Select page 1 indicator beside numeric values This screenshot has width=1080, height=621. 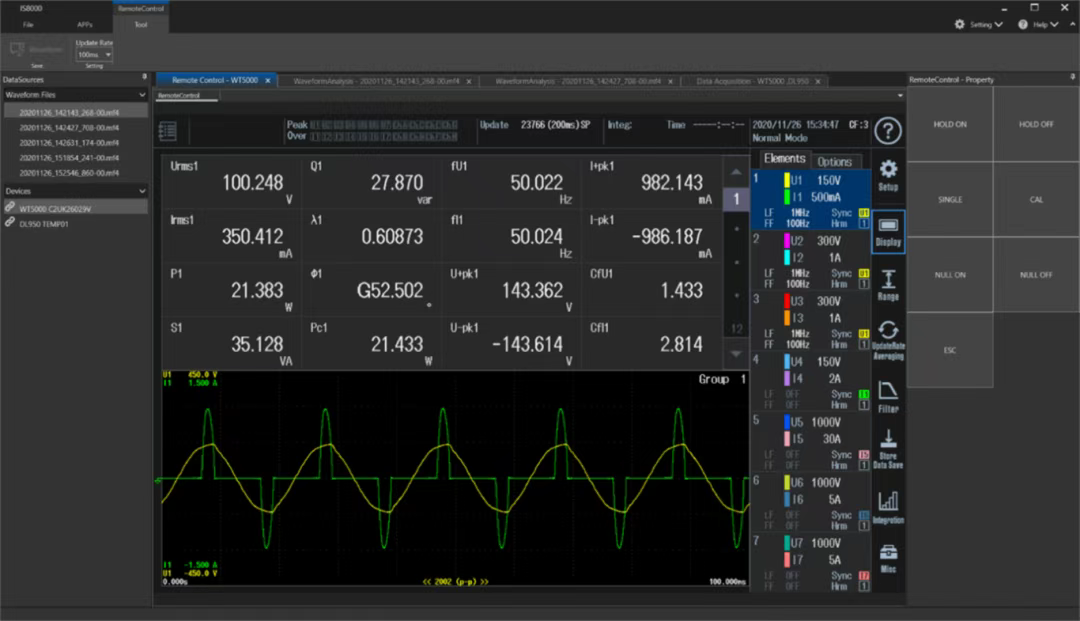tap(736, 200)
